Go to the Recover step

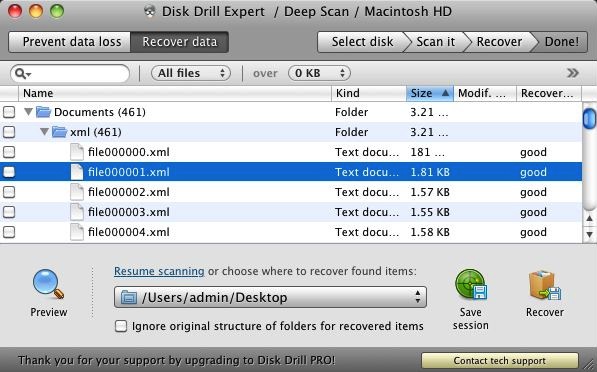pos(499,42)
